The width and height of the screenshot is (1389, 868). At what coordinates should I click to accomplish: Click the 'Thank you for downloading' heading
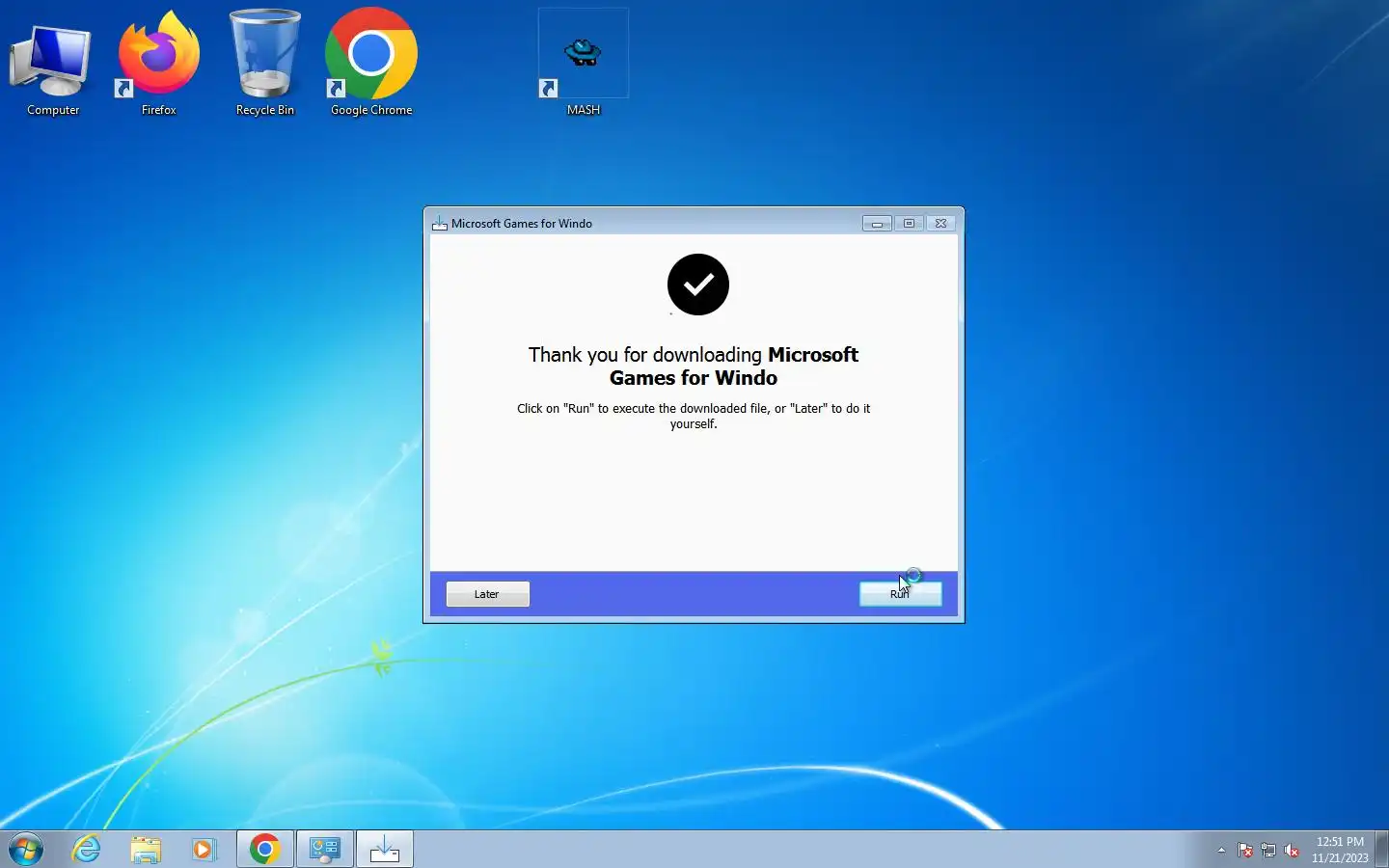(694, 366)
